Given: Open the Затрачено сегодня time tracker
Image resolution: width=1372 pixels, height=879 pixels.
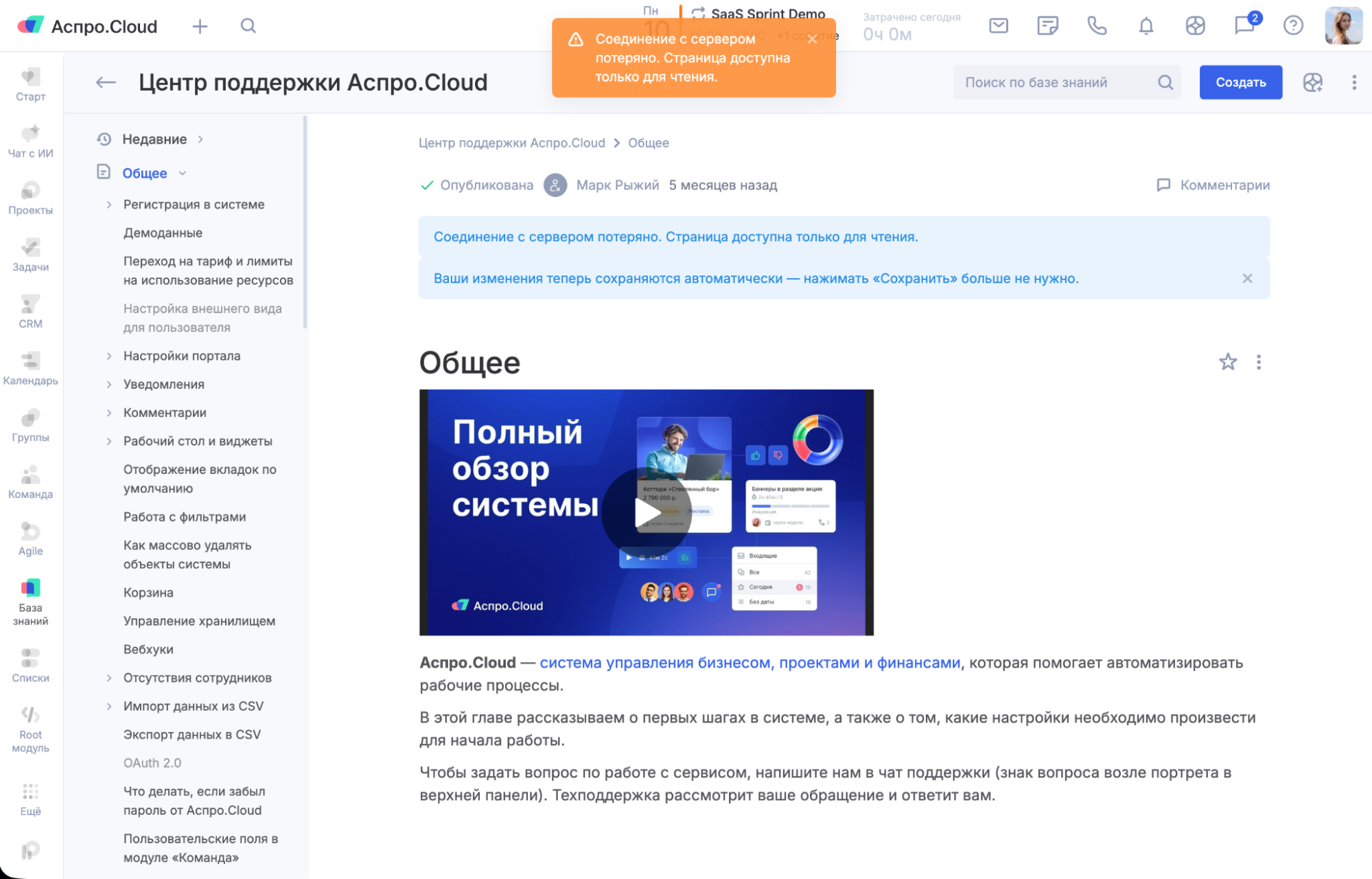Looking at the screenshot, I should coord(911,27).
